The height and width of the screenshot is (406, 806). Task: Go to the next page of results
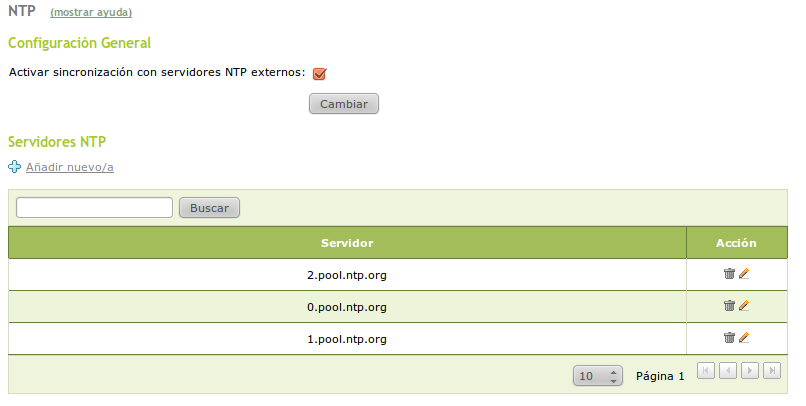[x=750, y=371]
